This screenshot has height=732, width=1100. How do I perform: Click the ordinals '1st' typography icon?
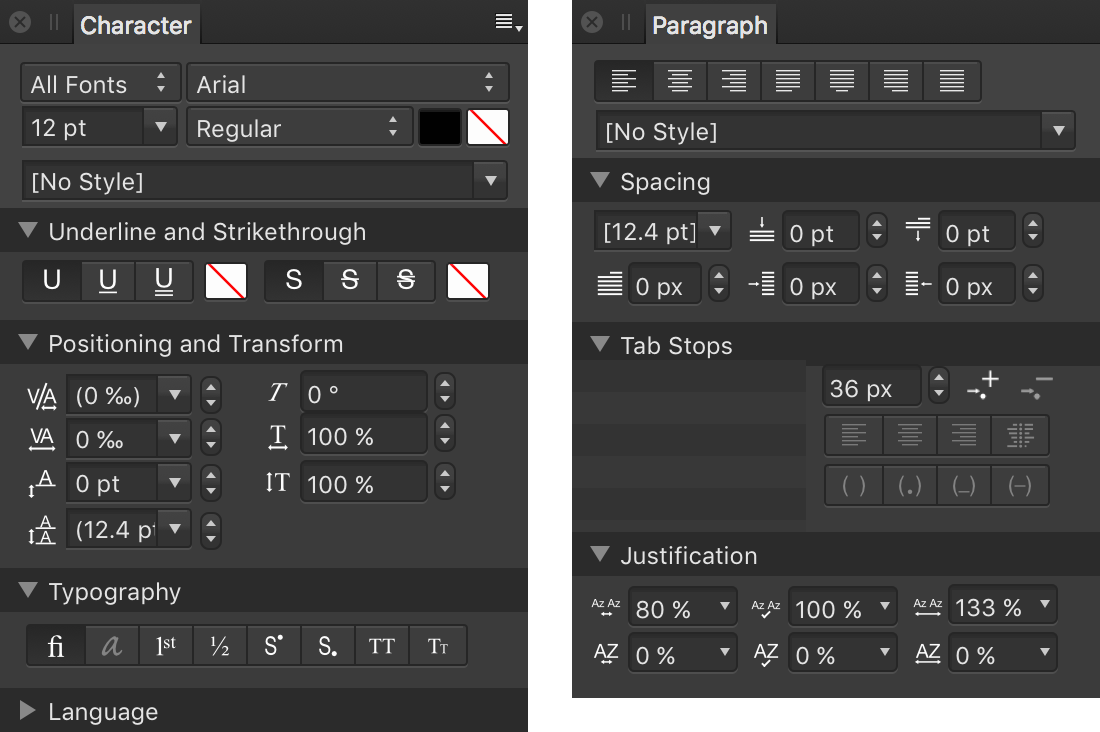tap(166, 647)
